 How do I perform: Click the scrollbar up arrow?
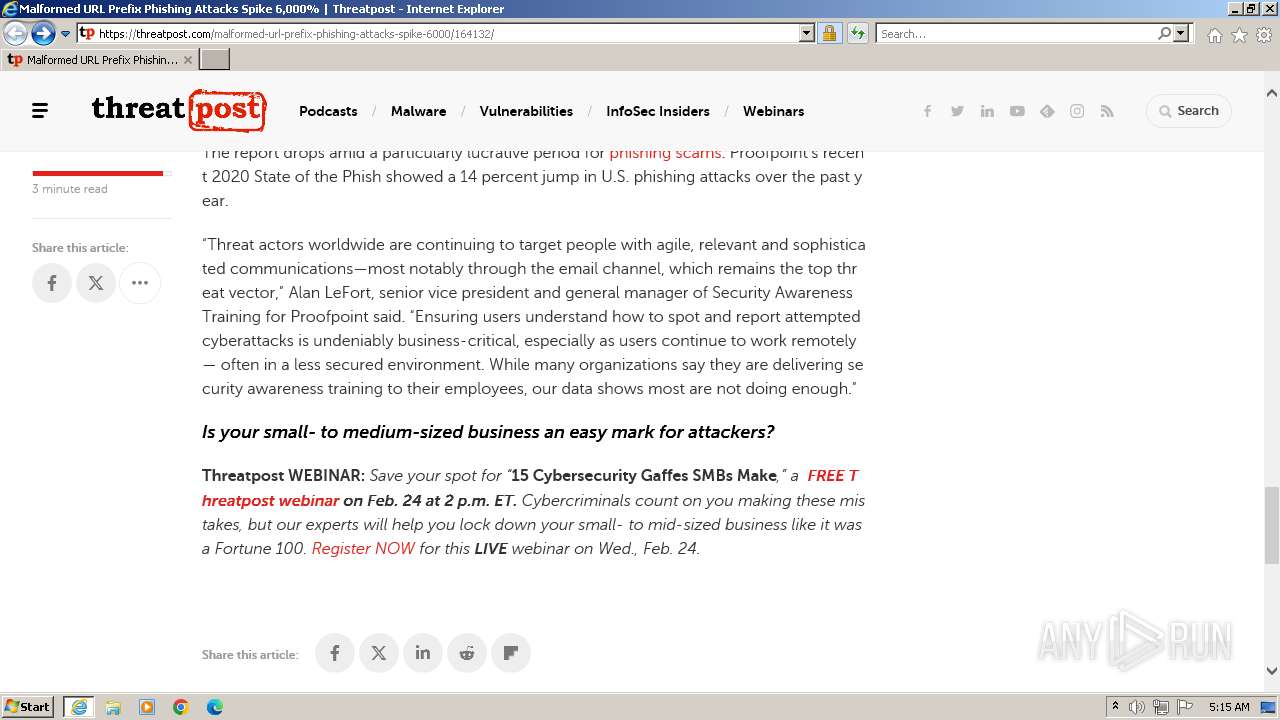[x=1272, y=93]
